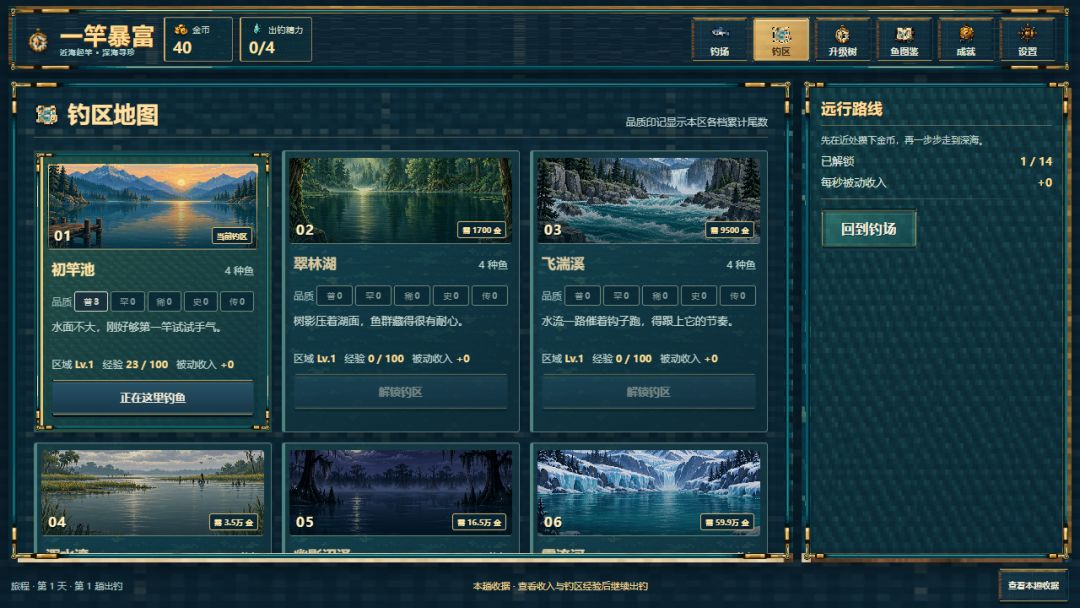Open the 鱼图鉴 fish encyclopedia tab
Viewport: 1080px width, 608px height.
coord(904,40)
